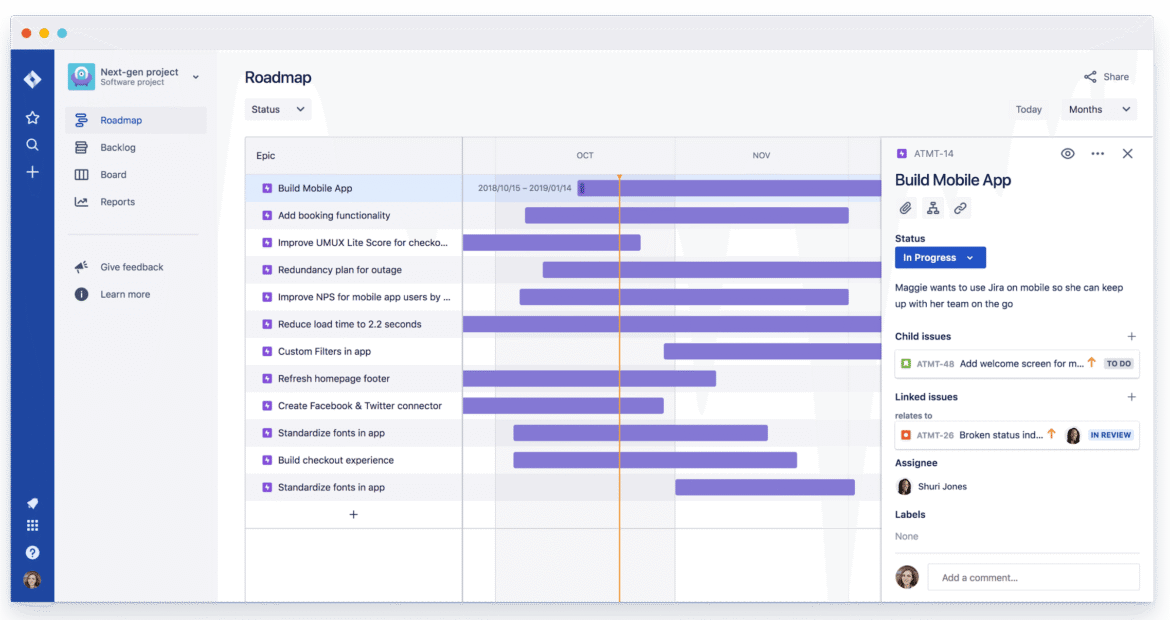Click the create plus icon in sidebar
1170x620 pixels.
point(32,172)
